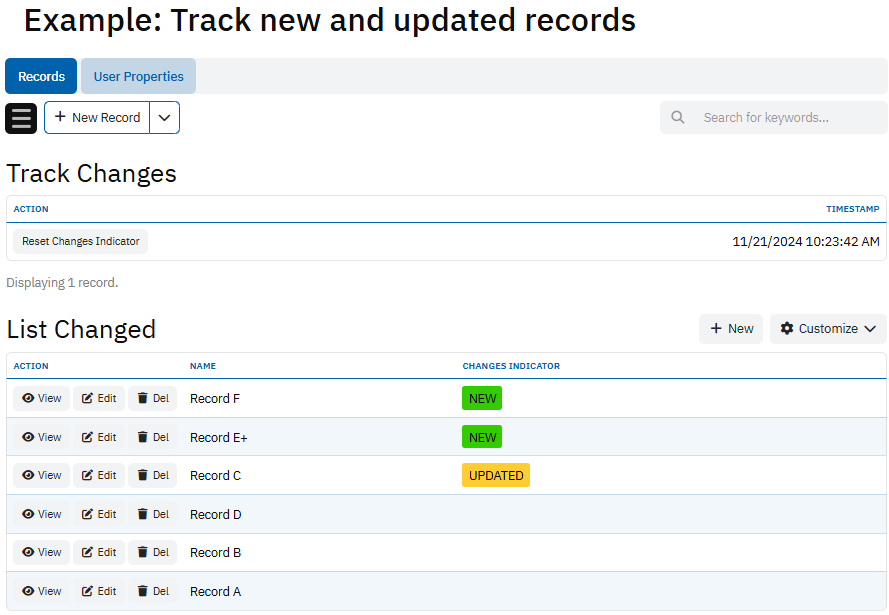Switch to the User Properties tab
This screenshot has width=889, height=615.
coord(139,77)
